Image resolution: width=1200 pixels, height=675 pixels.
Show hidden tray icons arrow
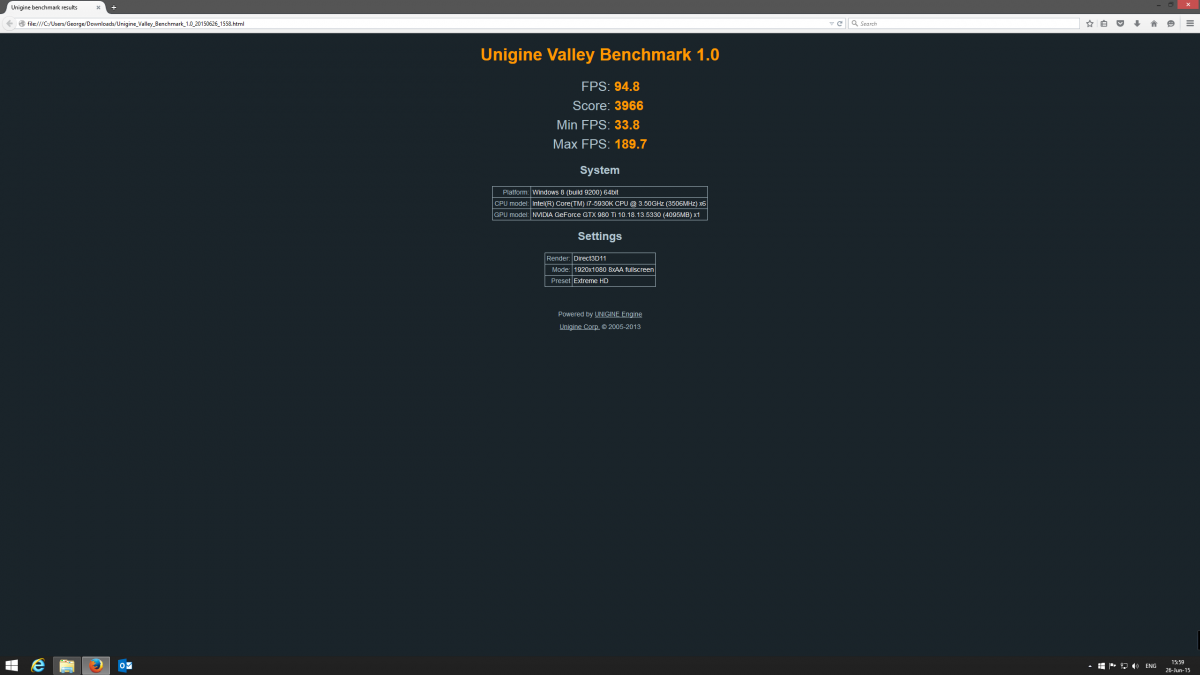[1090, 665]
